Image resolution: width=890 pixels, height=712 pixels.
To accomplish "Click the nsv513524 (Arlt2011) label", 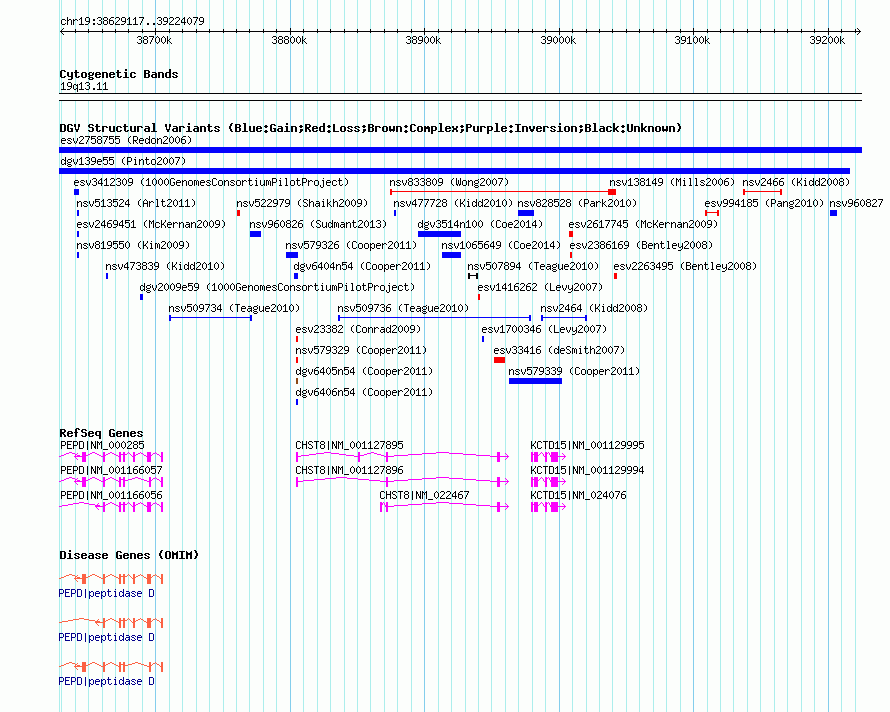I will tap(136, 203).
